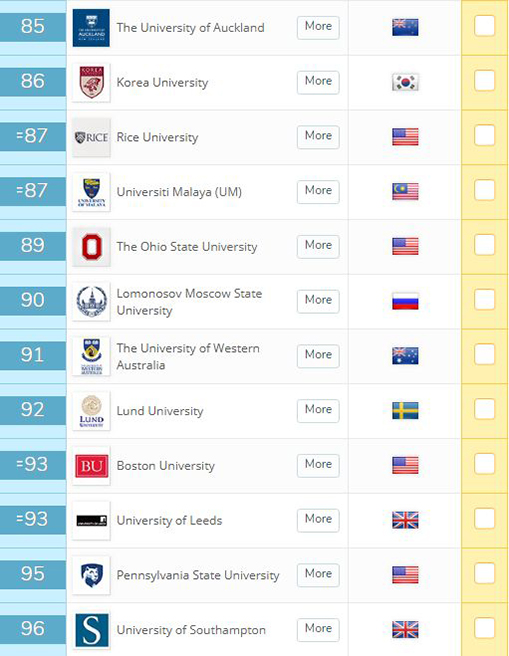Click the University of Auckland logo
This screenshot has width=509, height=656.
pyautogui.click(x=91, y=28)
